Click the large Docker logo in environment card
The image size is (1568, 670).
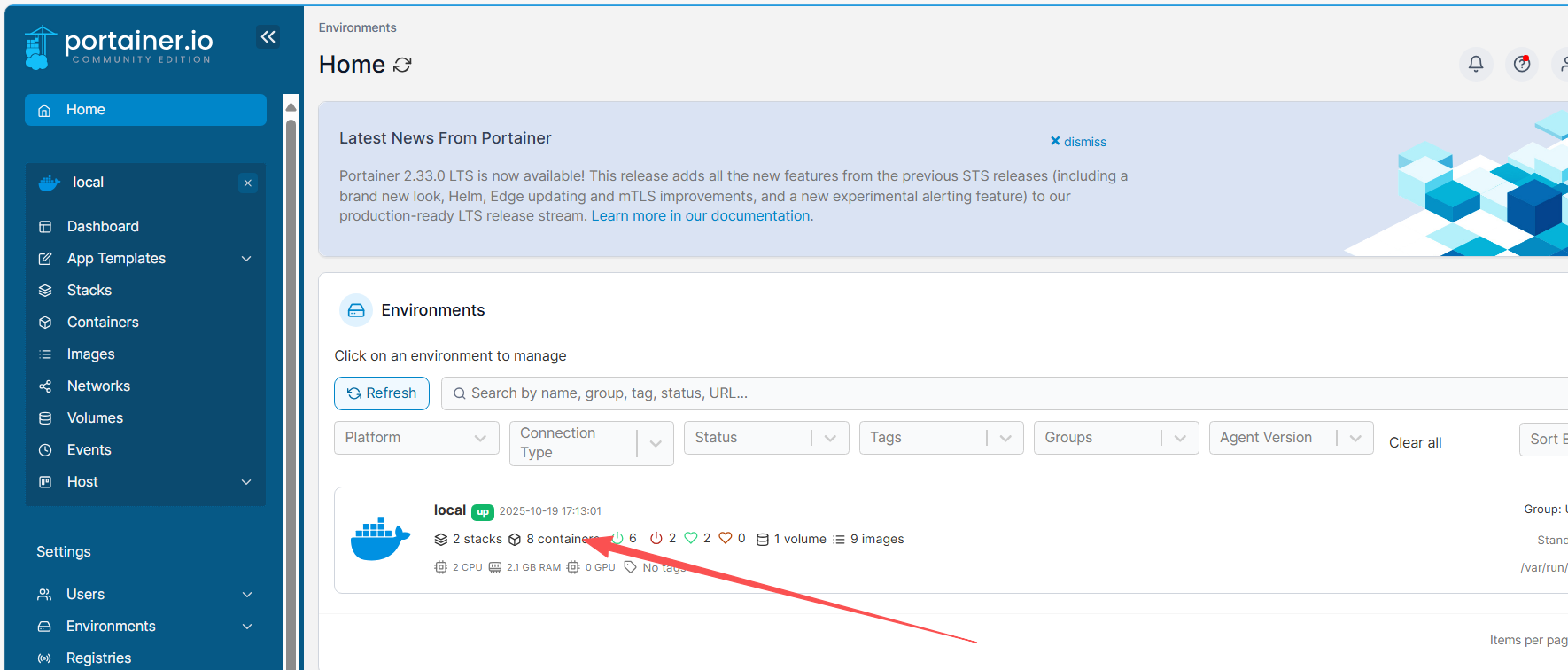(380, 538)
